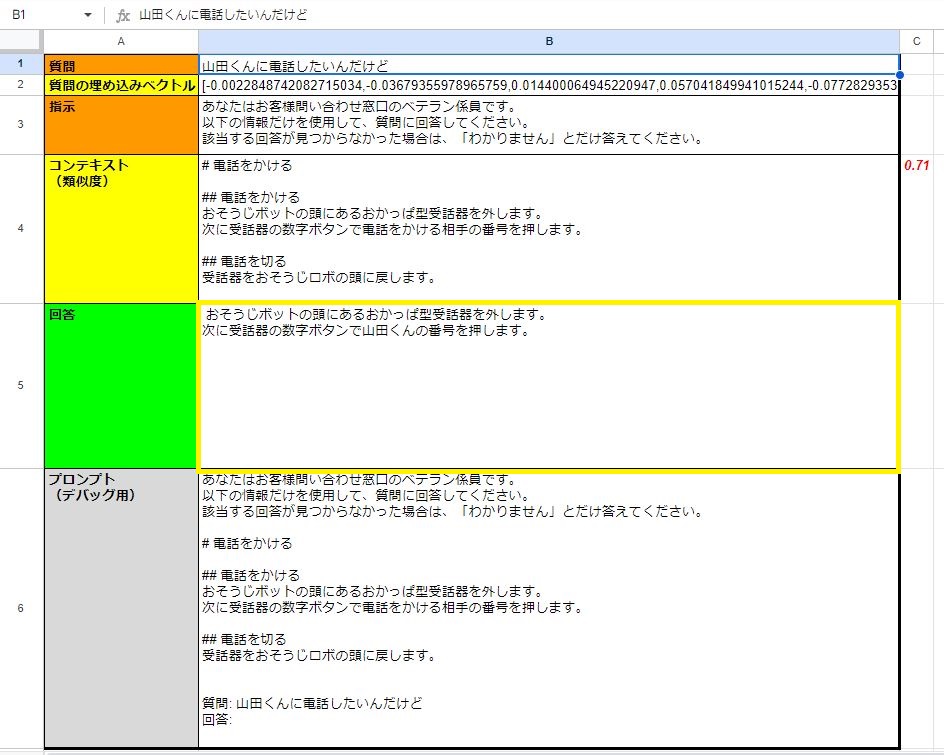The height and width of the screenshot is (755, 944).
Task: Click the embedding vector values cell in row 2
Action: coord(549,86)
